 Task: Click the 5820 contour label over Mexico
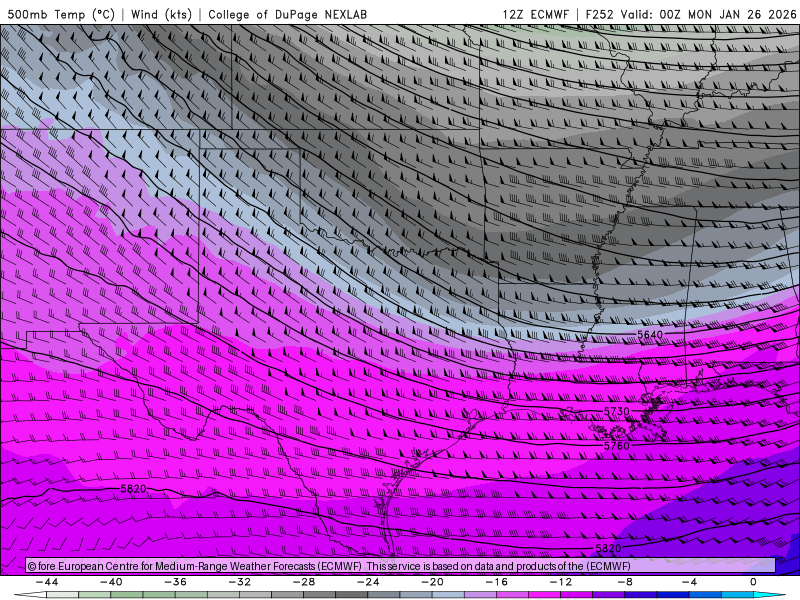[x=133, y=489]
